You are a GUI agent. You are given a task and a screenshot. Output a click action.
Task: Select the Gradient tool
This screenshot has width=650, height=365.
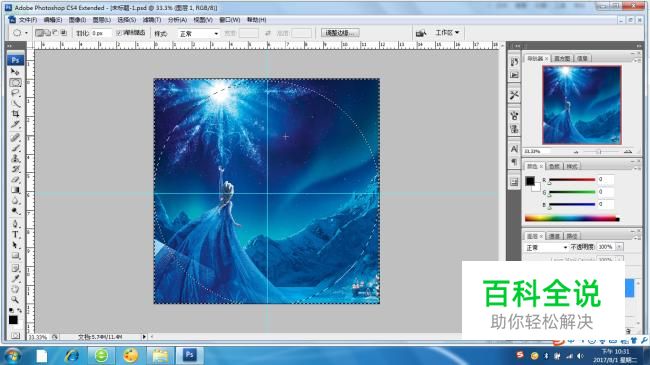click(x=15, y=190)
